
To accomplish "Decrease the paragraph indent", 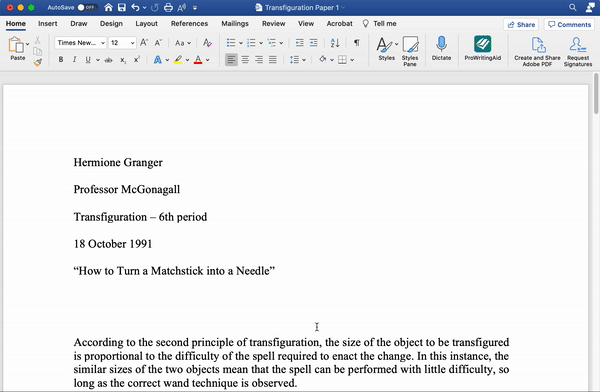I will click(300, 42).
